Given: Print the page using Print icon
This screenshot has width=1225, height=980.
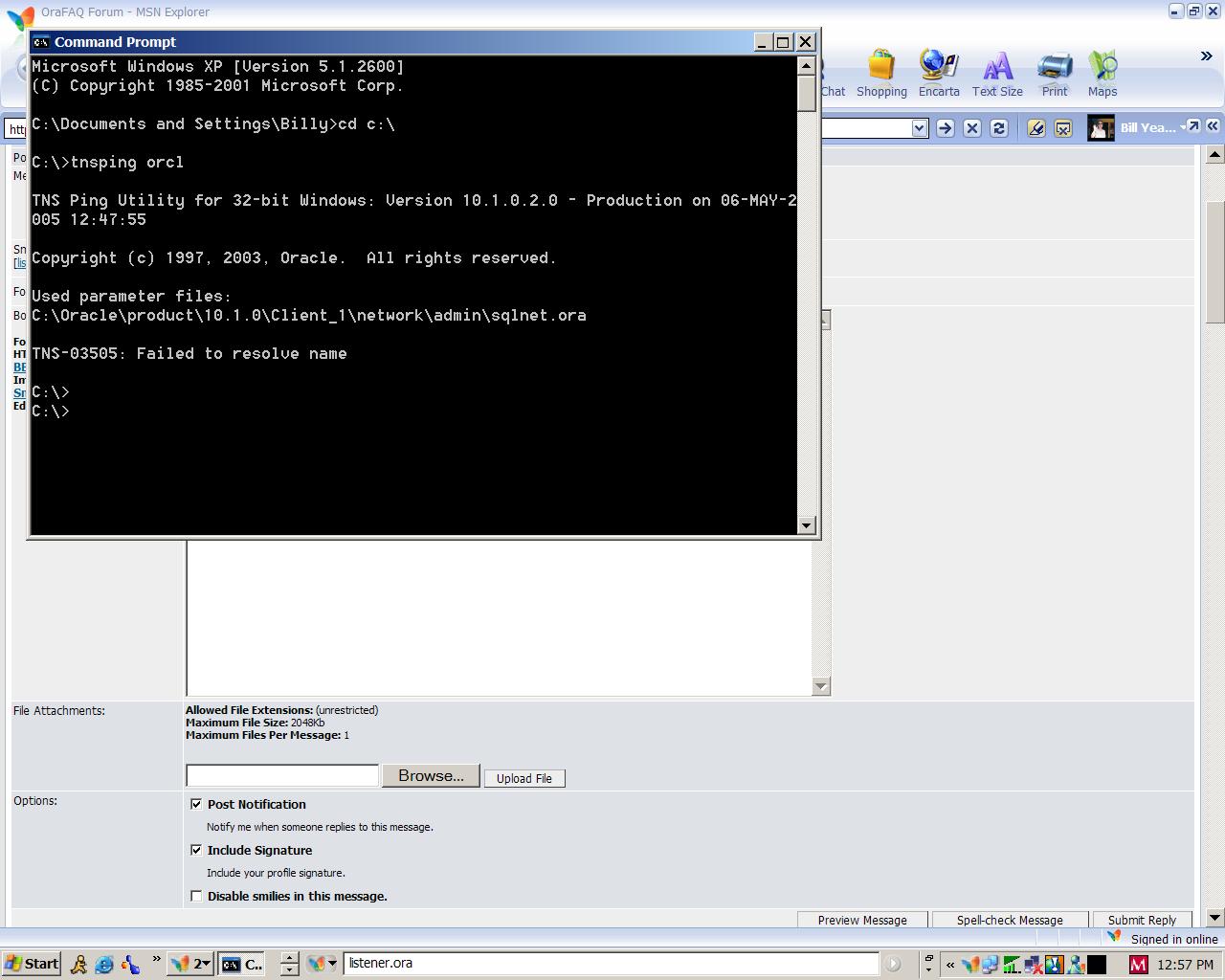Looking at the screenshot, I should pyautogui.click(x=1054, y=74).
